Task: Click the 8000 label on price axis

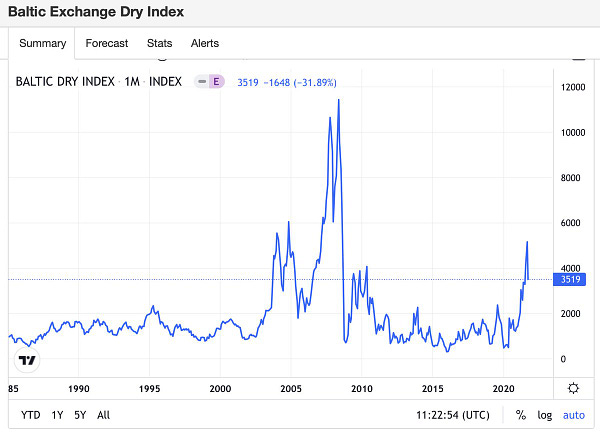Action: pos(571,178)
